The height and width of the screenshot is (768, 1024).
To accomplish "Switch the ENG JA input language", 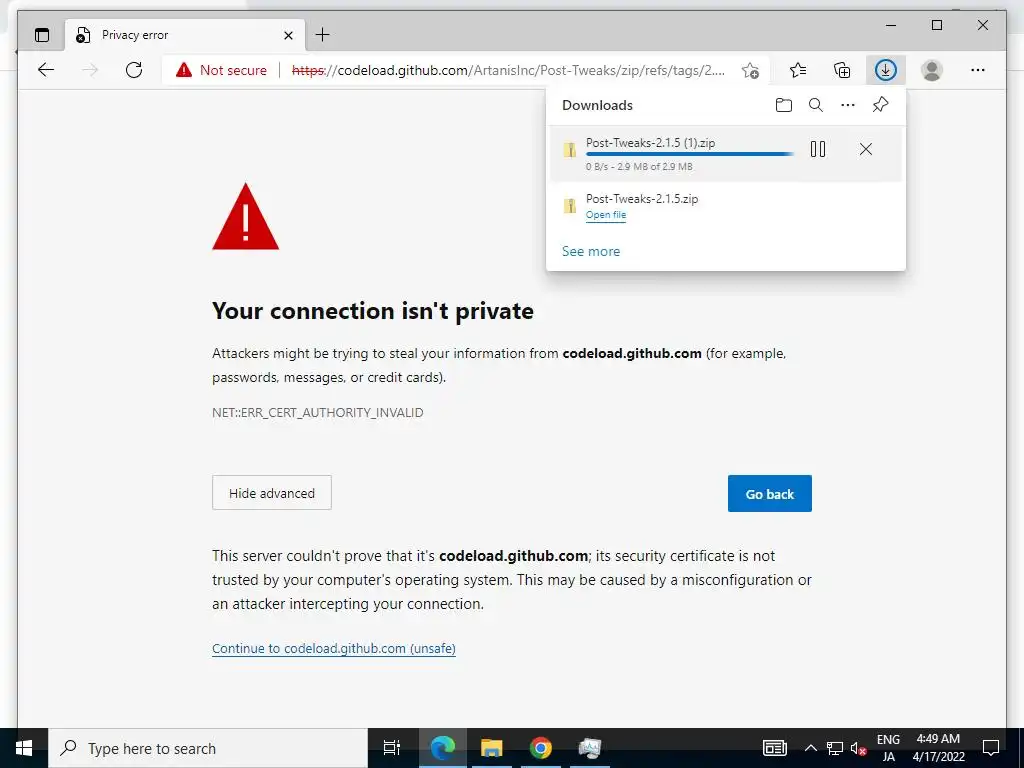I will pyautogui.click(x=888, y=748).
